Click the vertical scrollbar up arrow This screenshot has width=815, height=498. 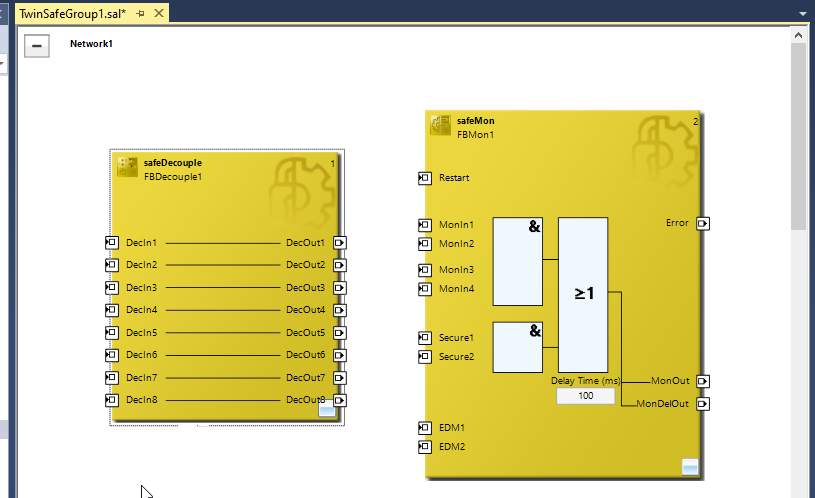click(x=798, y=35)
